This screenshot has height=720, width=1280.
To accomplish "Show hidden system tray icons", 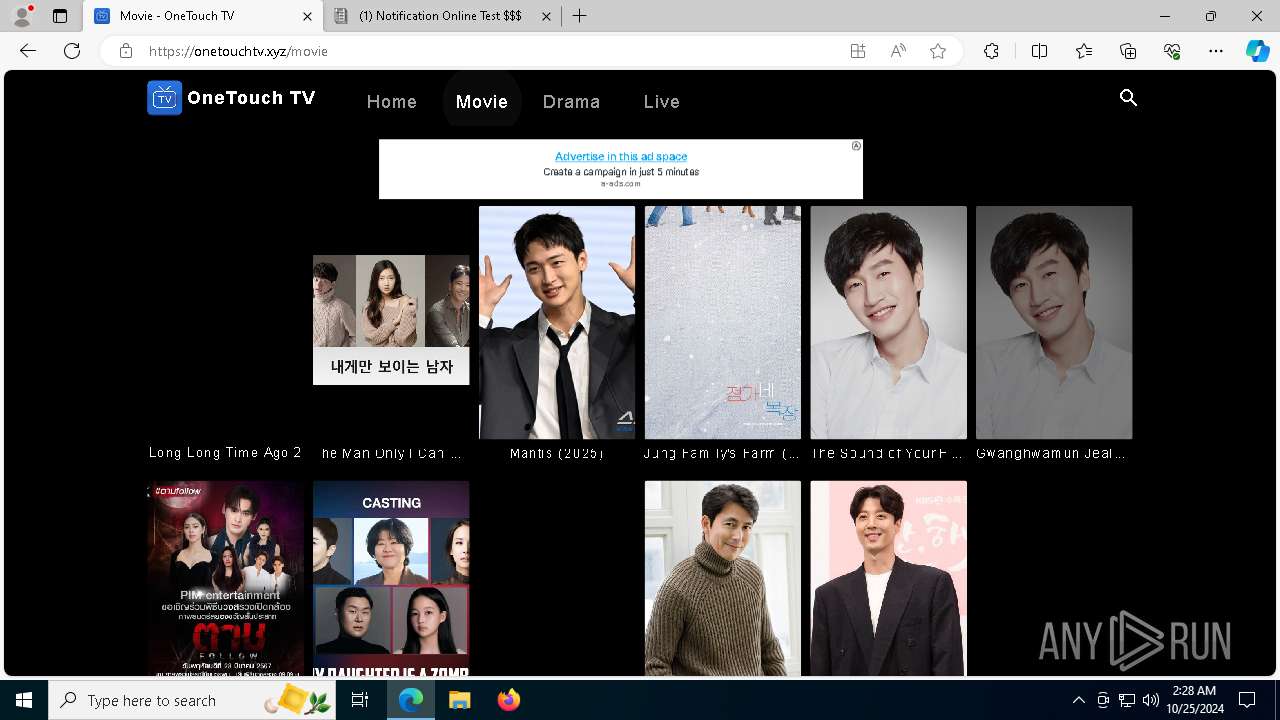I will pos(1078,700).
